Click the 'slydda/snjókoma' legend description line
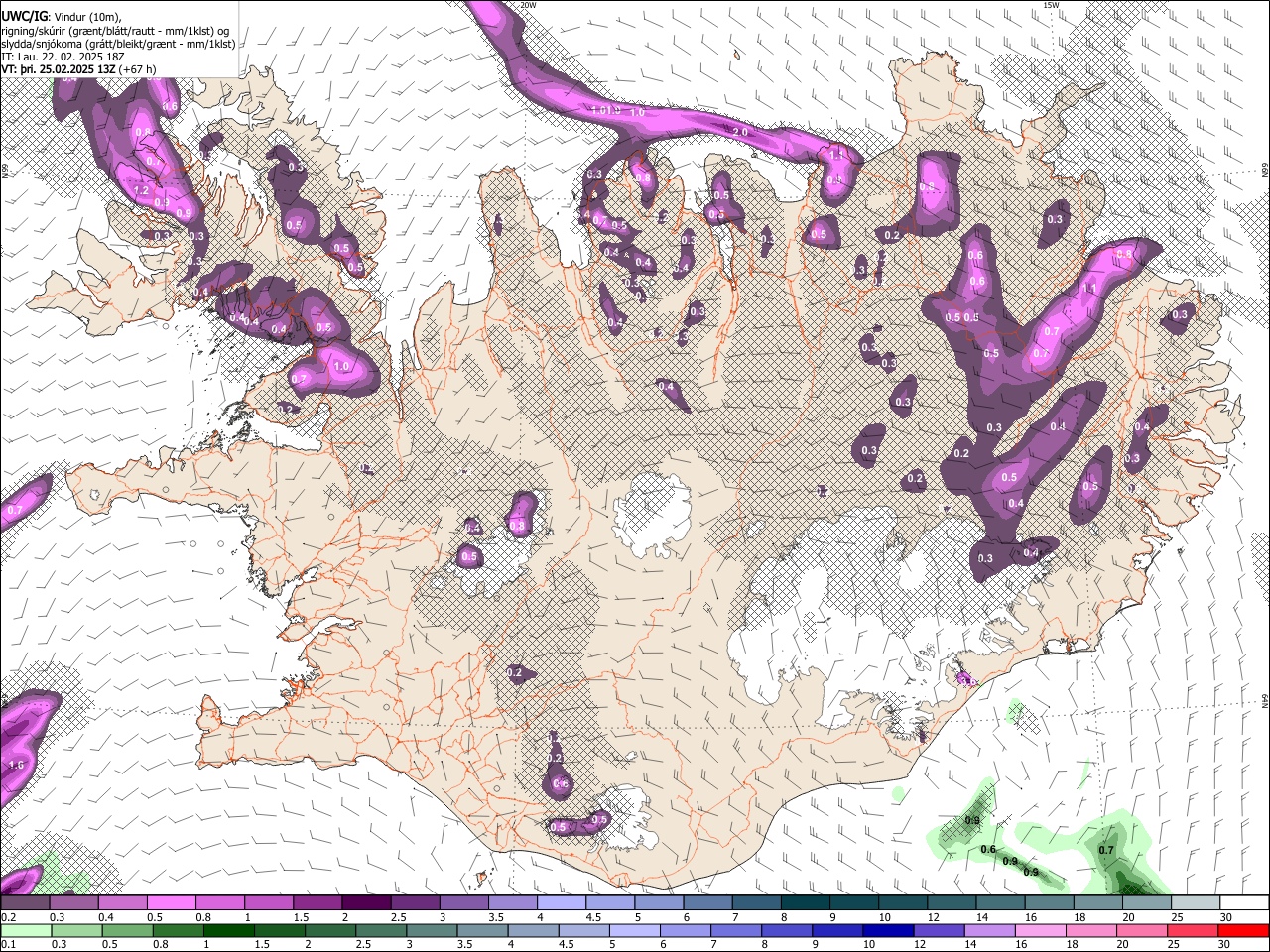This screenshot has height=952, width=1270. point(119,44)
